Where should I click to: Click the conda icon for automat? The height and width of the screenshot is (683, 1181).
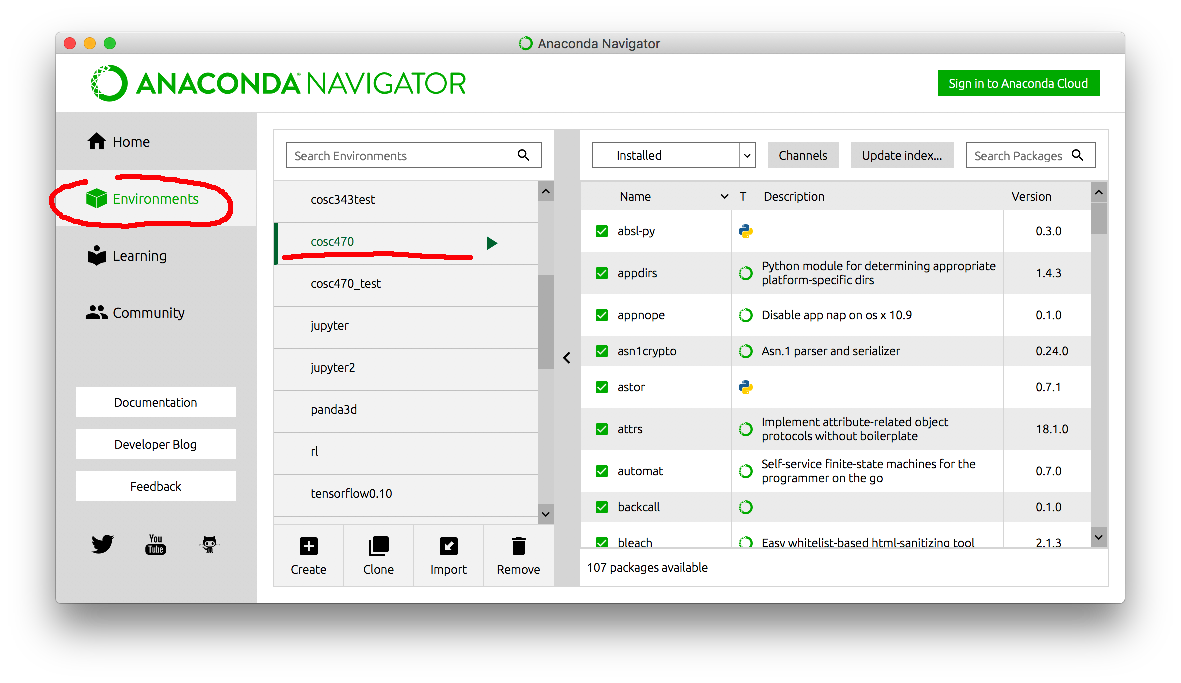[746, 471]
